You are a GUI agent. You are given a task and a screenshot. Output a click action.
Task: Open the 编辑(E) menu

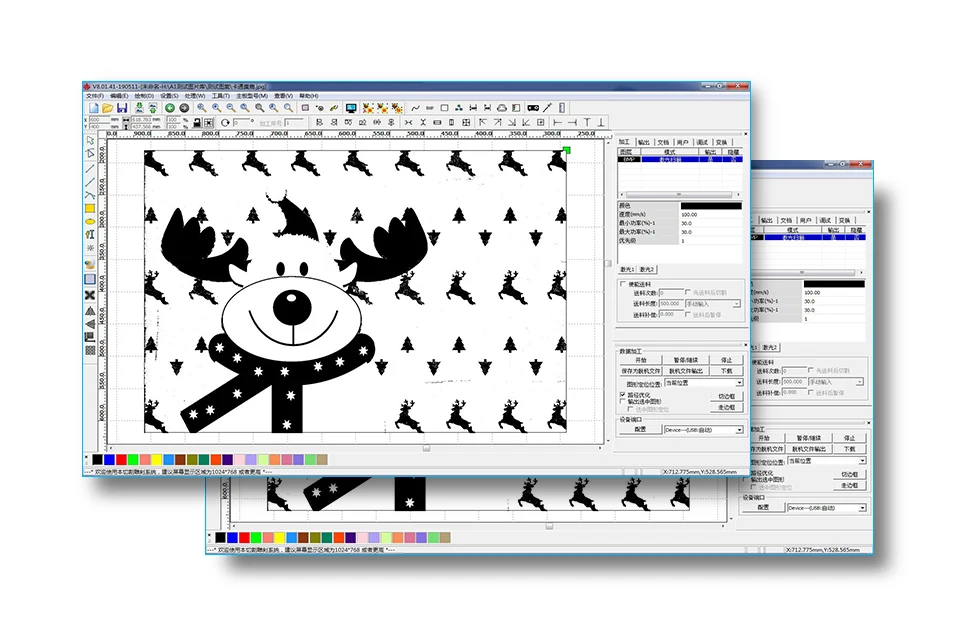tap(119, 96)
